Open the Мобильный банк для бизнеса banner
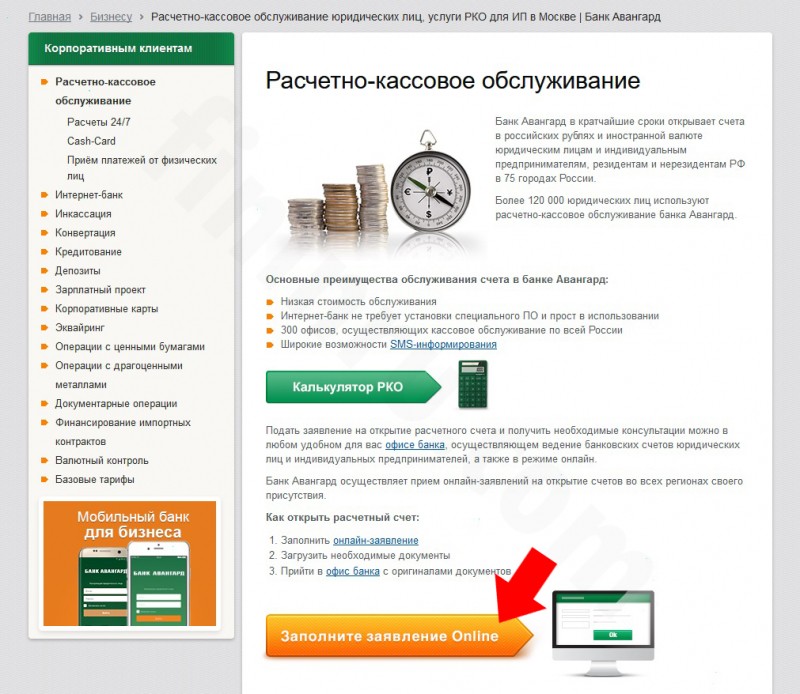 point(130,563)
